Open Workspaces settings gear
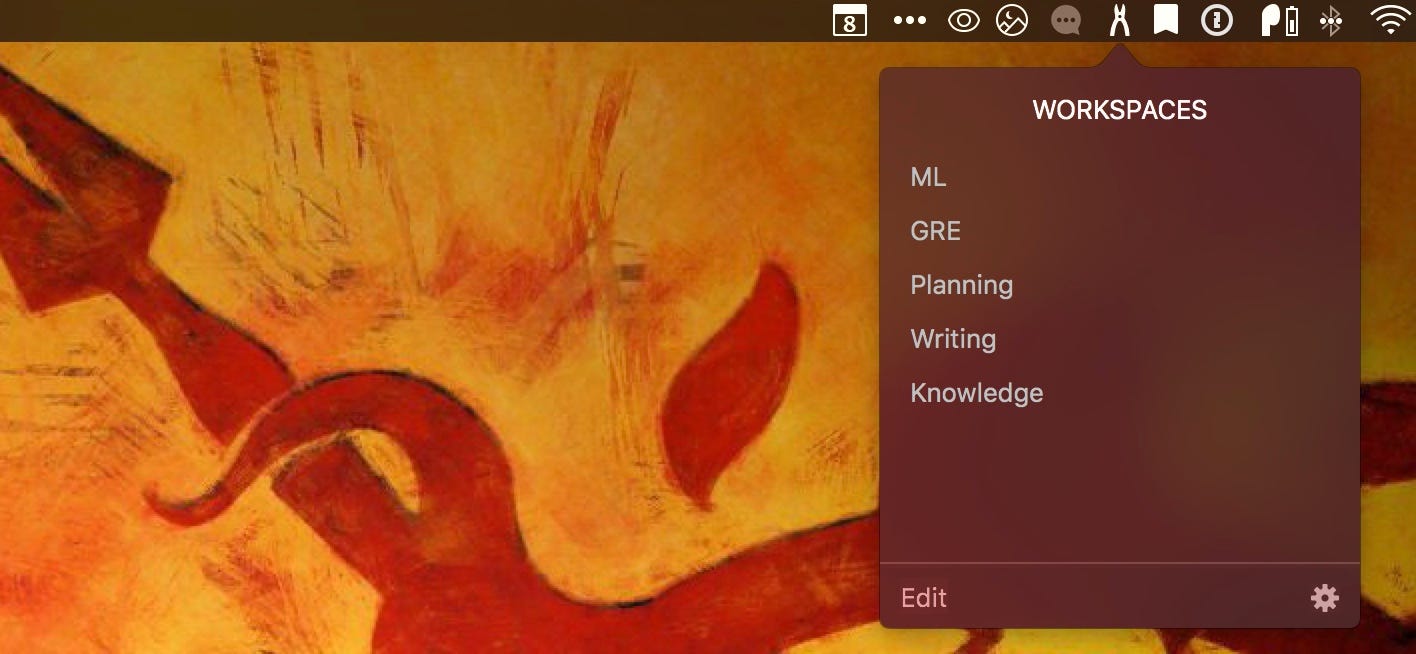Viewport: 1416px width, 654px height. 1325,598
